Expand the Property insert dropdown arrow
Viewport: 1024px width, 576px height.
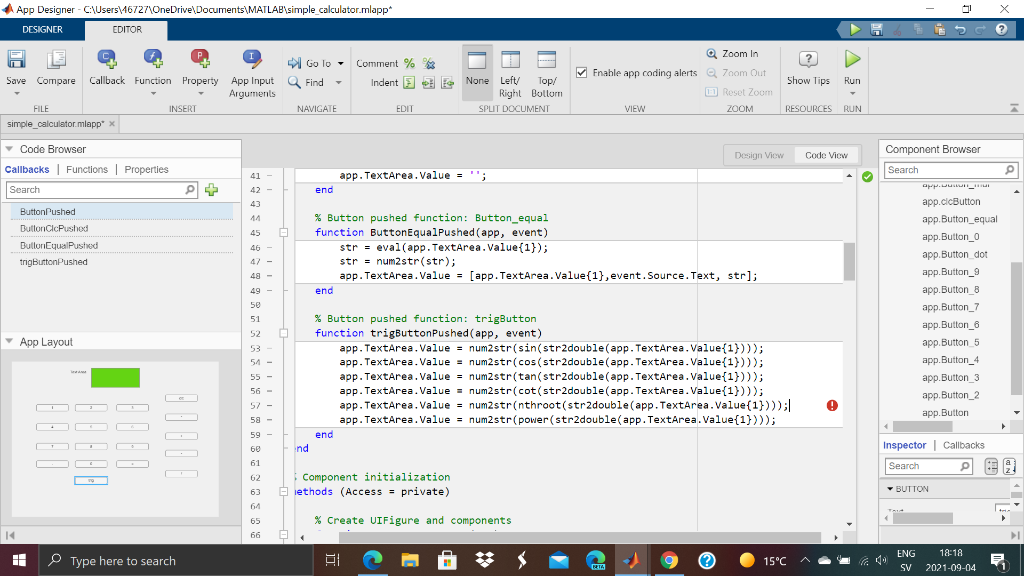tap(200, 93)
